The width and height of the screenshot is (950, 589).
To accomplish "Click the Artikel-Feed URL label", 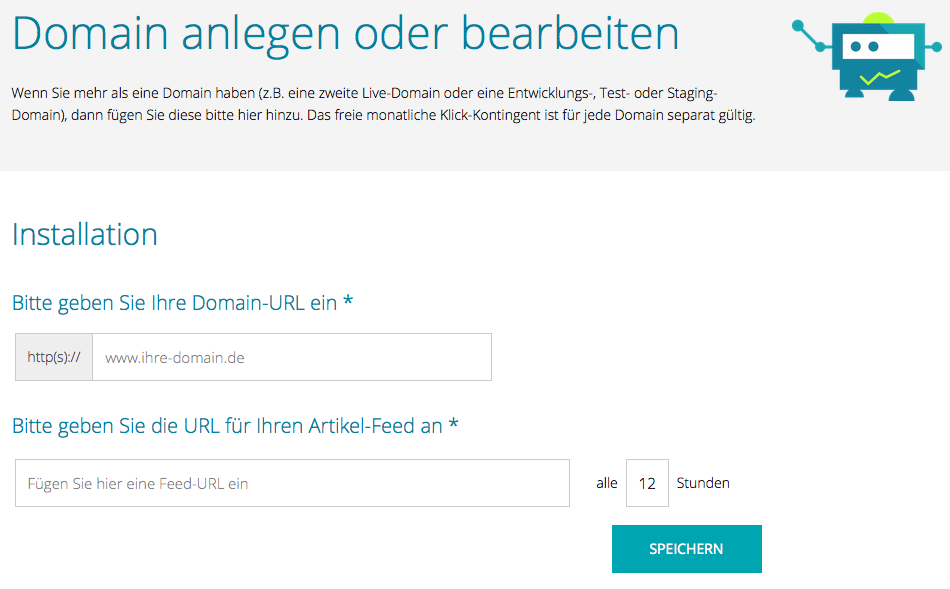I will (227, 426).
